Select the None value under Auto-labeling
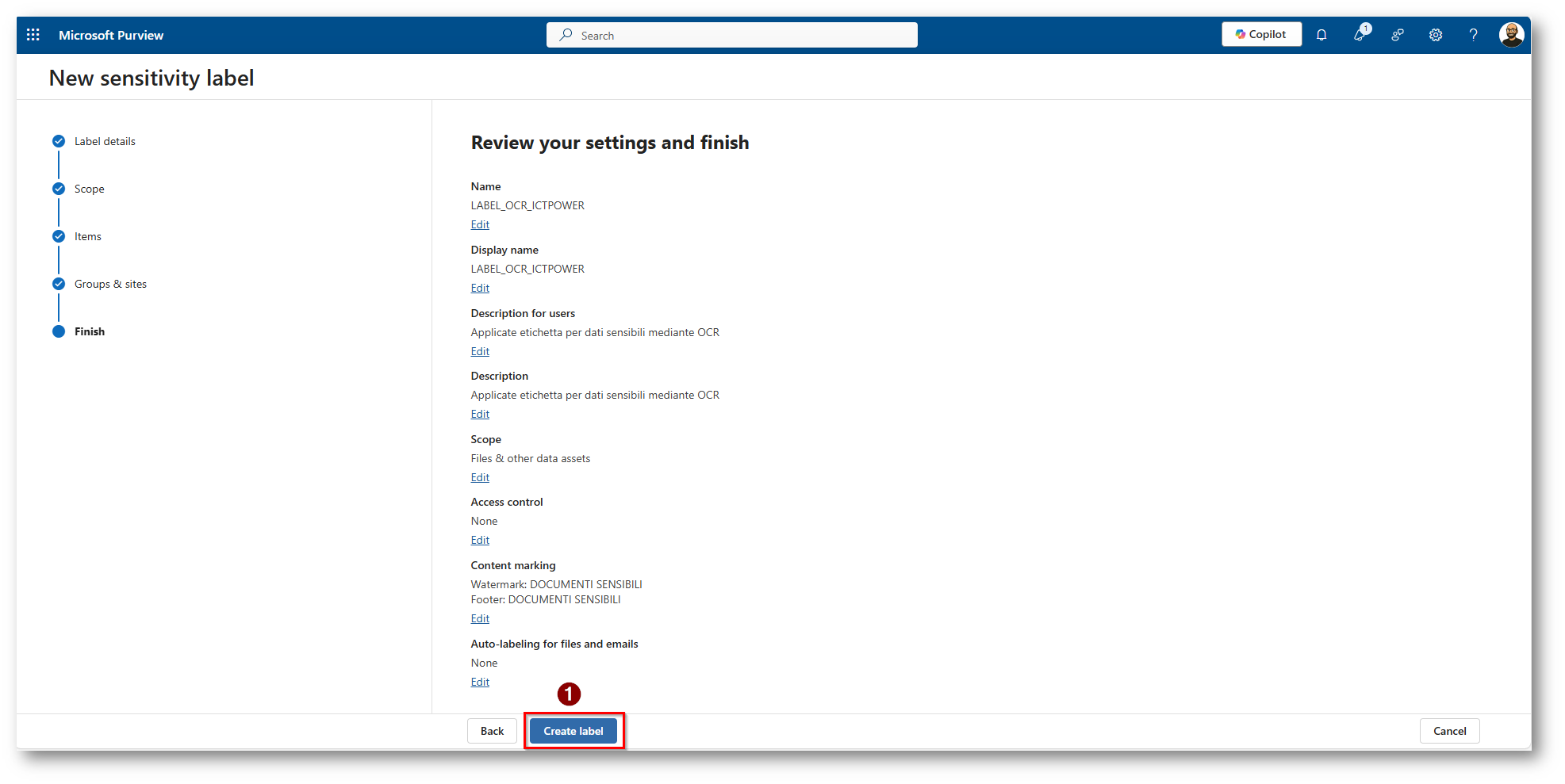1565x784 pixels. pos(484,663)
